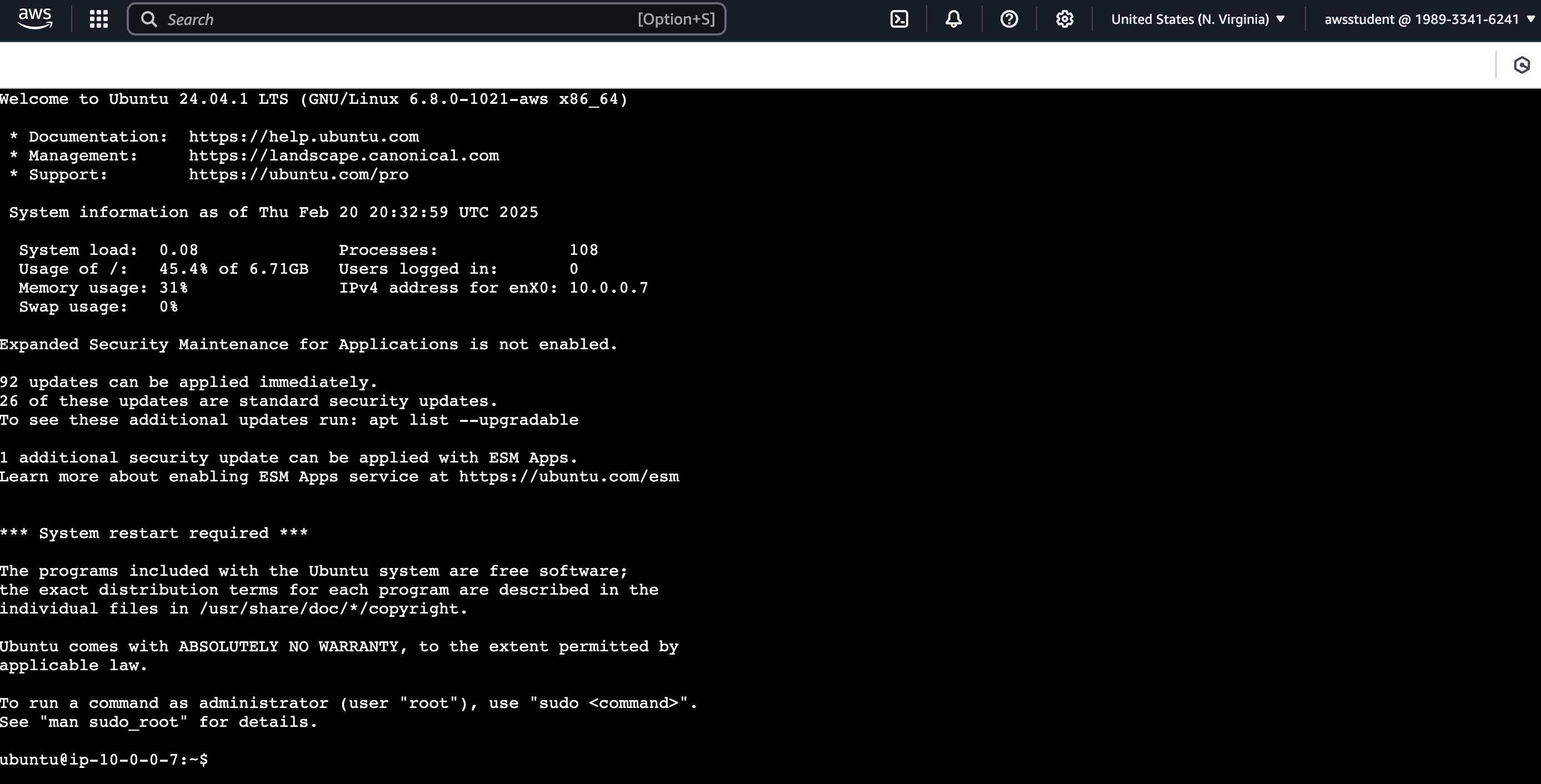Screen dimensions: 1541x784
Task: Open the help question-mark icon
Action: click(x=1009, y=19)
